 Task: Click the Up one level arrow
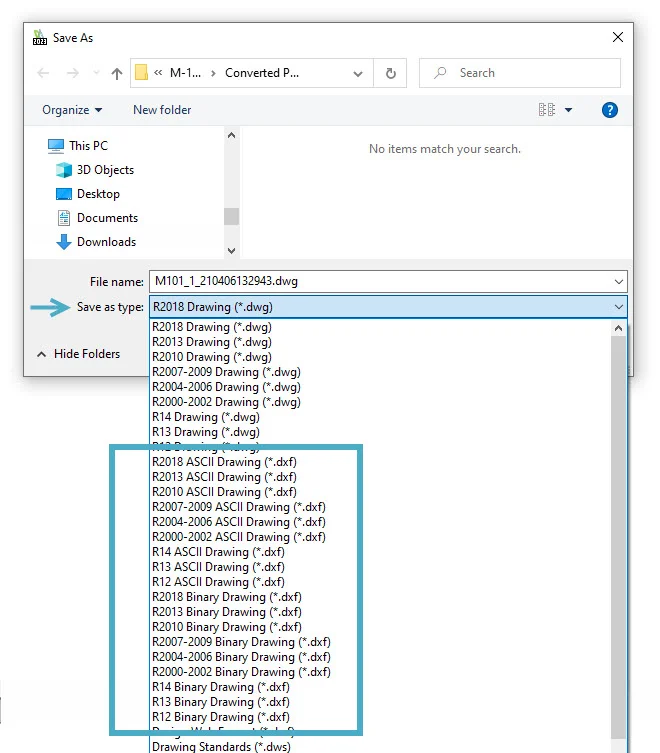117,73
